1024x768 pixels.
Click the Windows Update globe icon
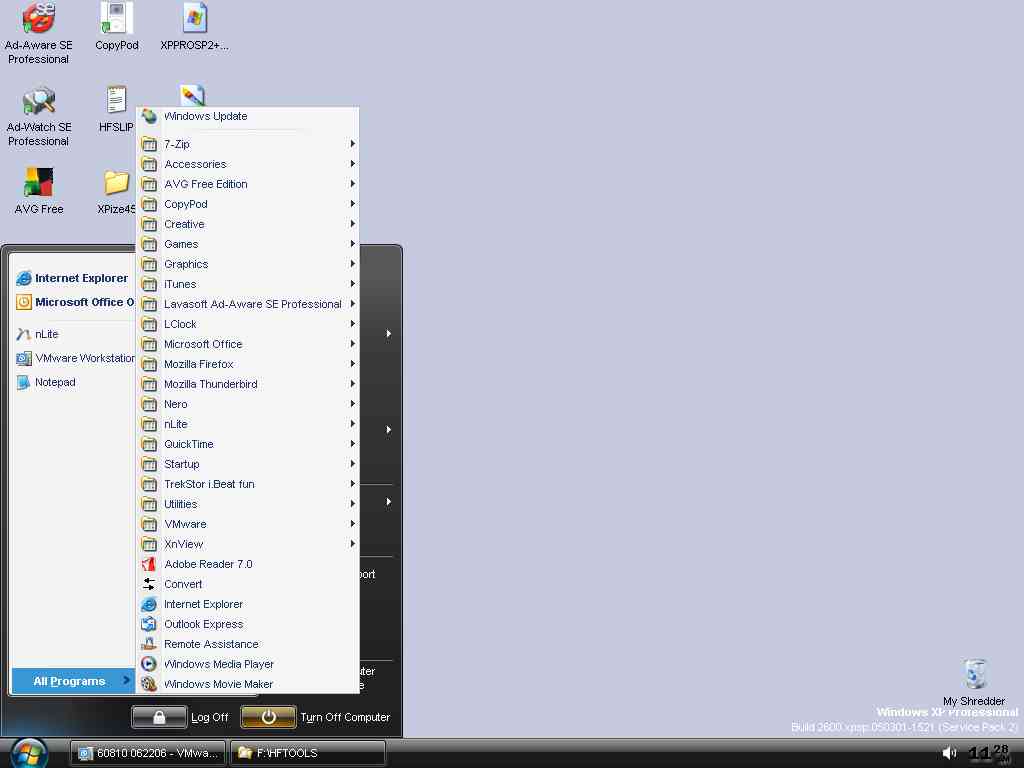coord(149,116)
